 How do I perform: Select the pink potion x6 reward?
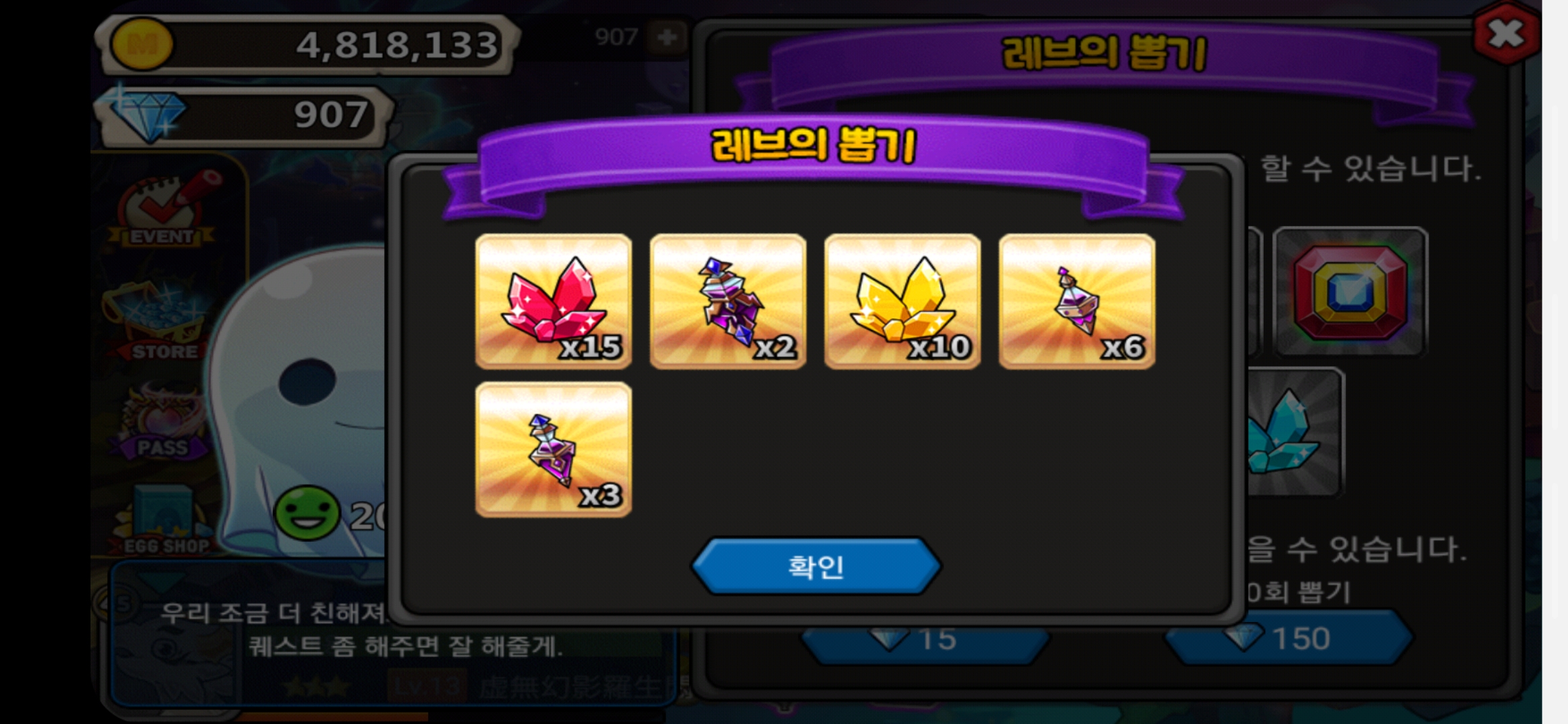coord(1077,302)
